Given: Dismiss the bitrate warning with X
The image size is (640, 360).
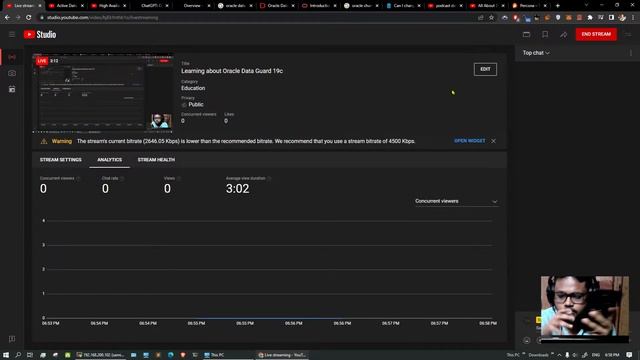Looking at the screenshot, I should click(493, 141).
